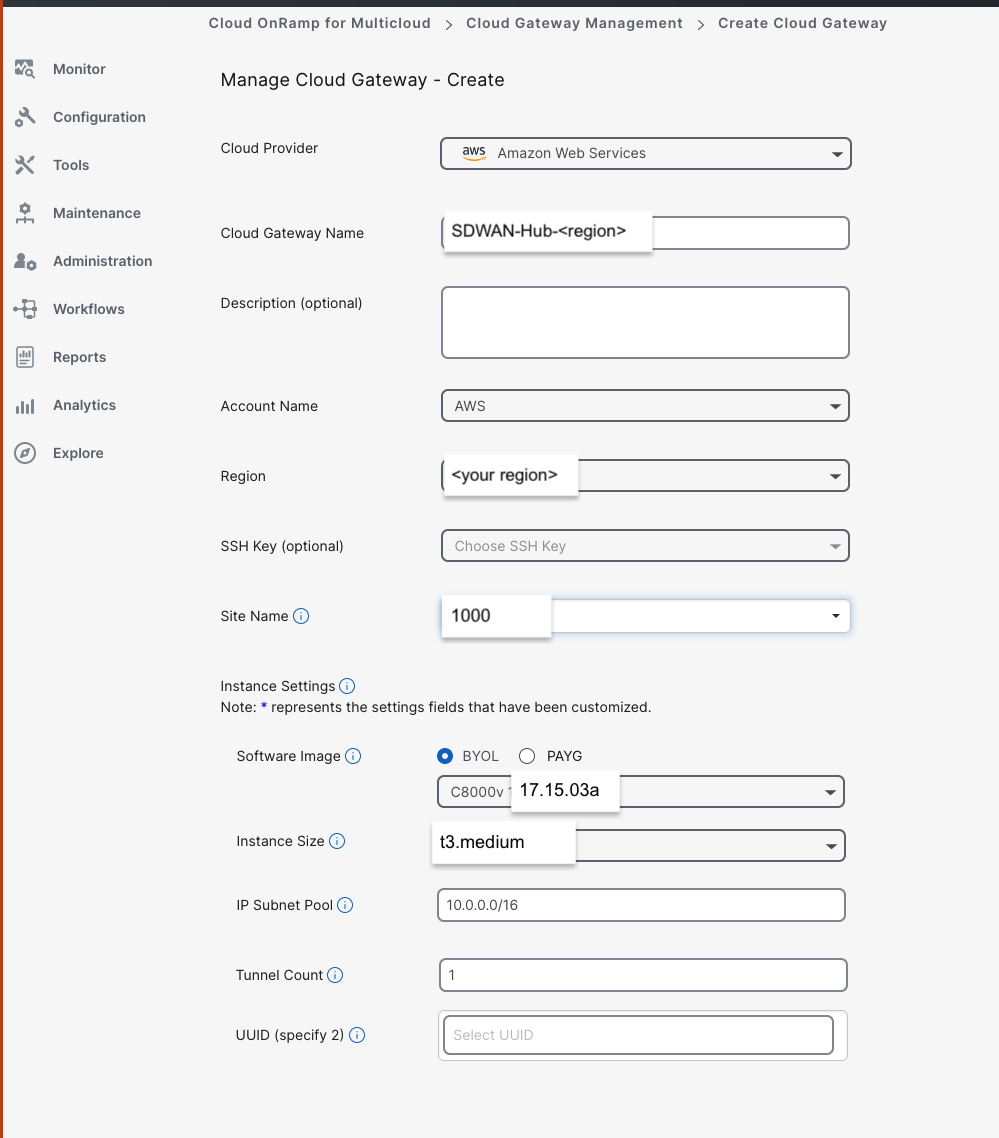The height and width of the screenshot is (1138, 999).
Task: Click the IP Subnet Pool field
Action: coord(641,905)
